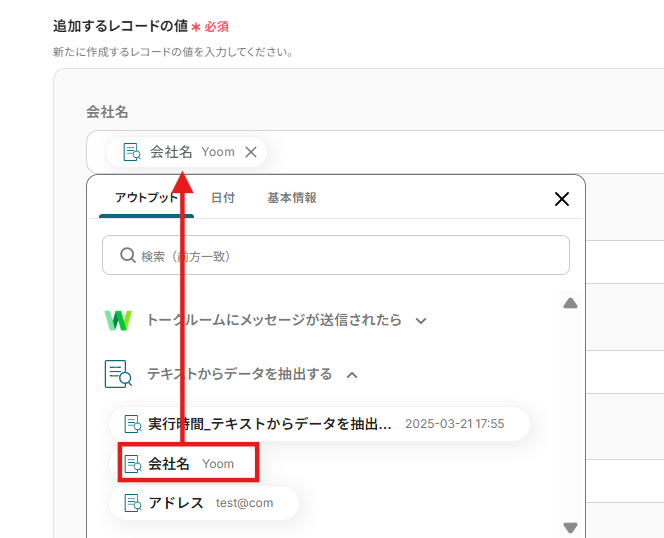Screen dimensions: 664x538
Task: Click the green W LINE WORKS icon
Action: point(118,320)
